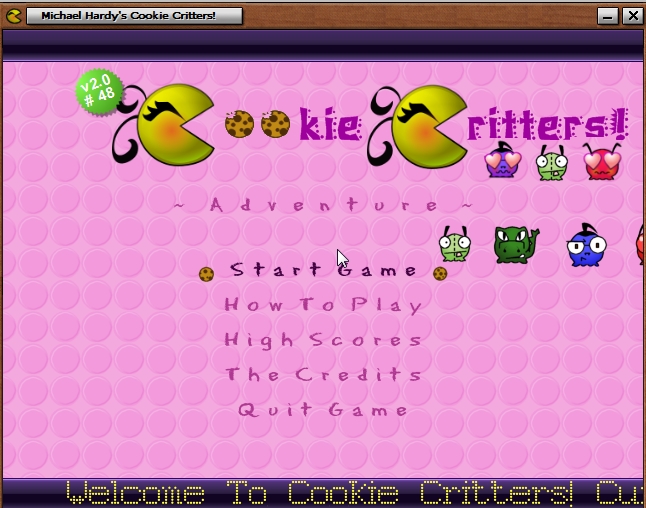Click the dark green dragon critter
646x508 pixels.
516,245
